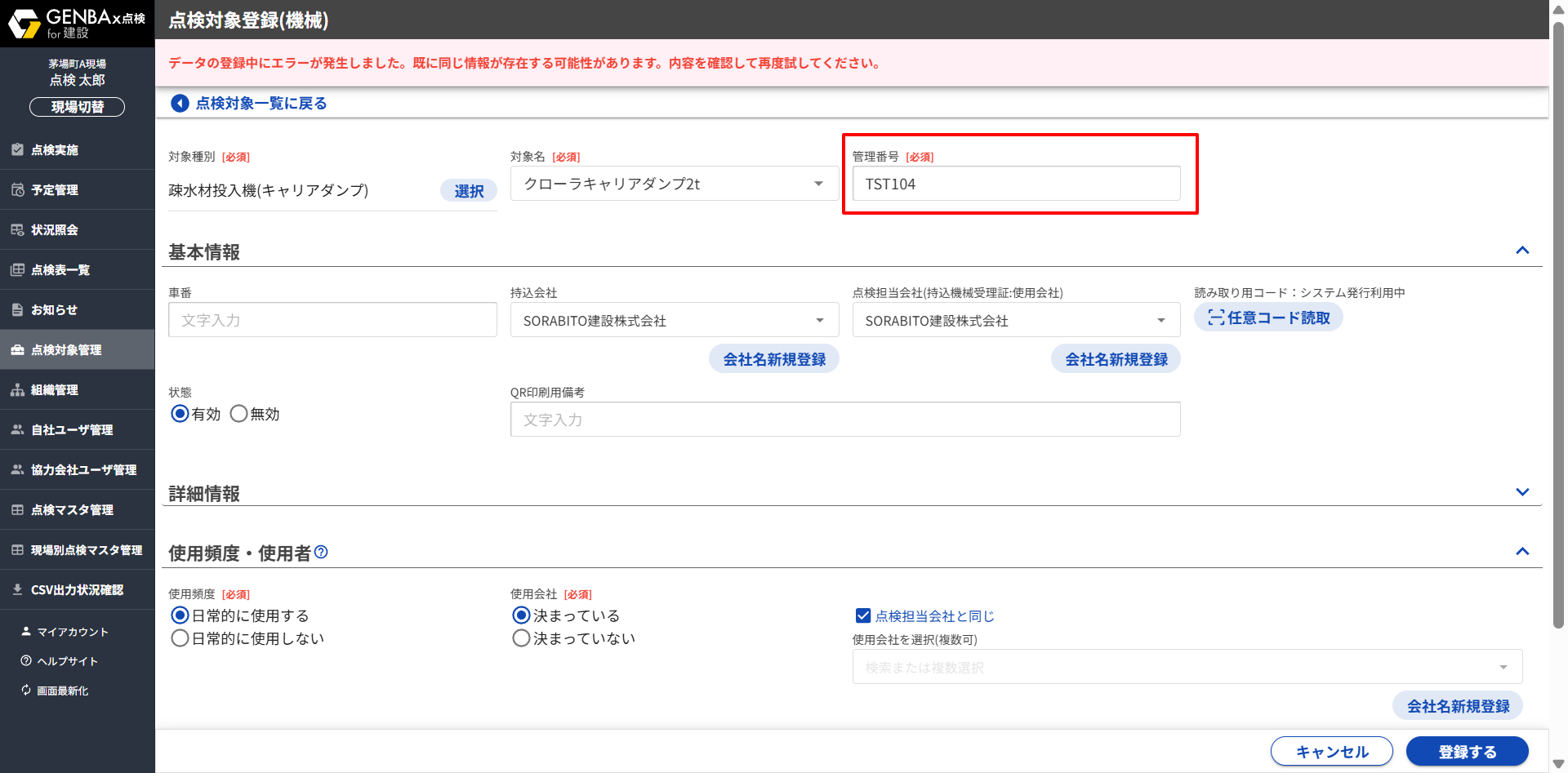The height and width of the screenshot is (773, 1568).
Task: Click the back arrow icon beside 点検対象一覧に戻る
Action: tap(180, 104)
